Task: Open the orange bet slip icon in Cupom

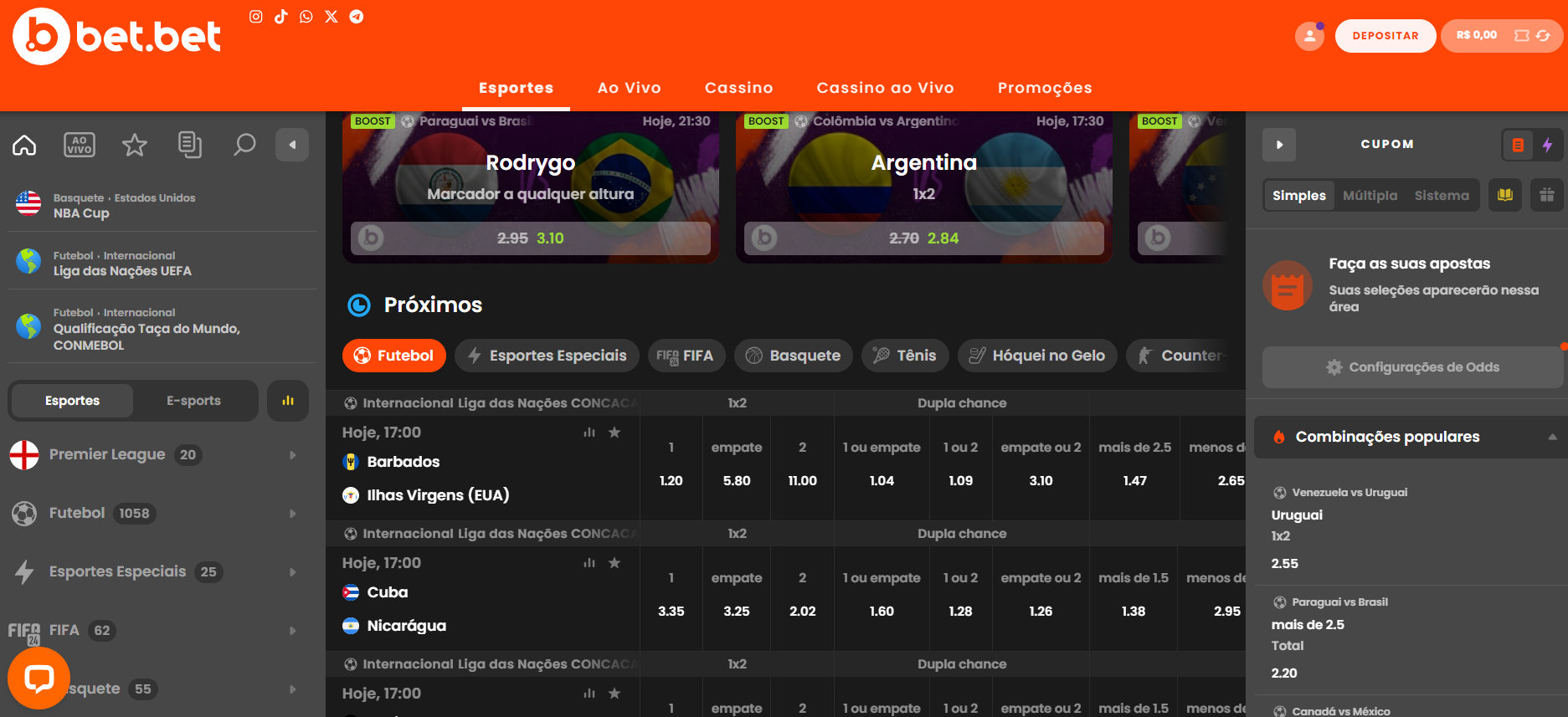Action: coord(1518,145)
